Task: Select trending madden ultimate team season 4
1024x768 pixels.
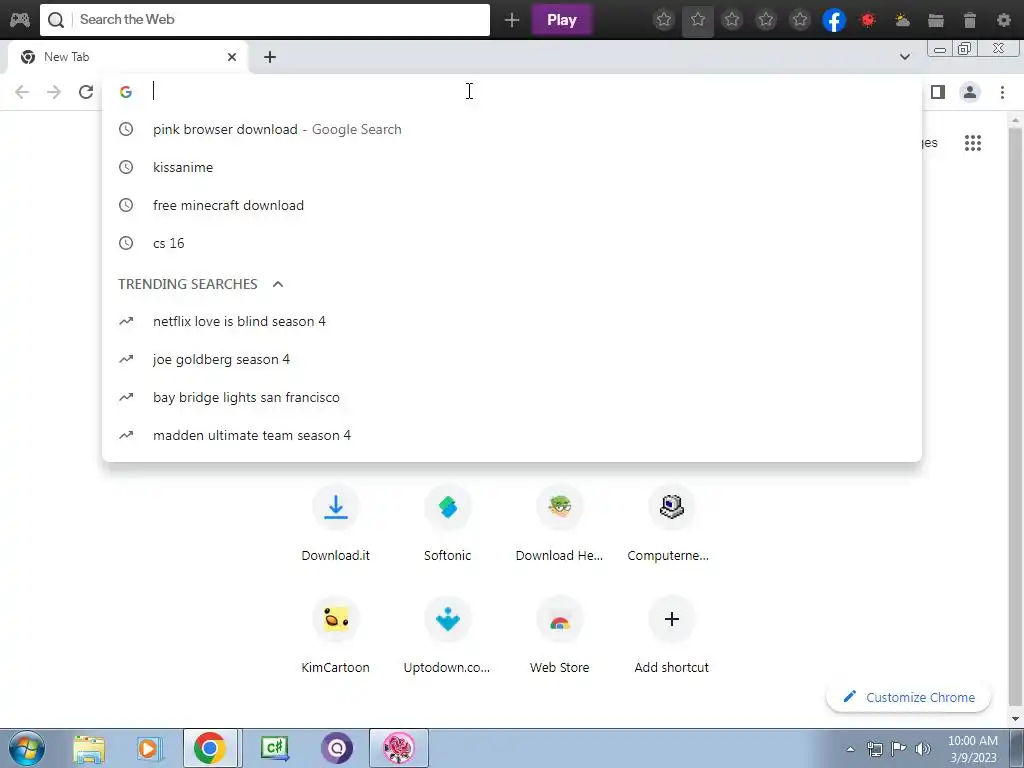Action: point(512,435)
